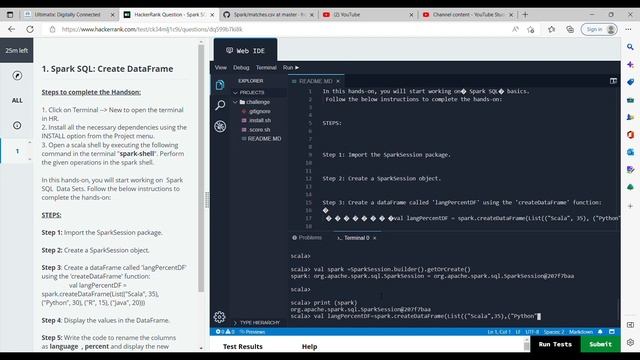Open browser collections icon
This screenshot has width=640, height=360.
[570, 29]
